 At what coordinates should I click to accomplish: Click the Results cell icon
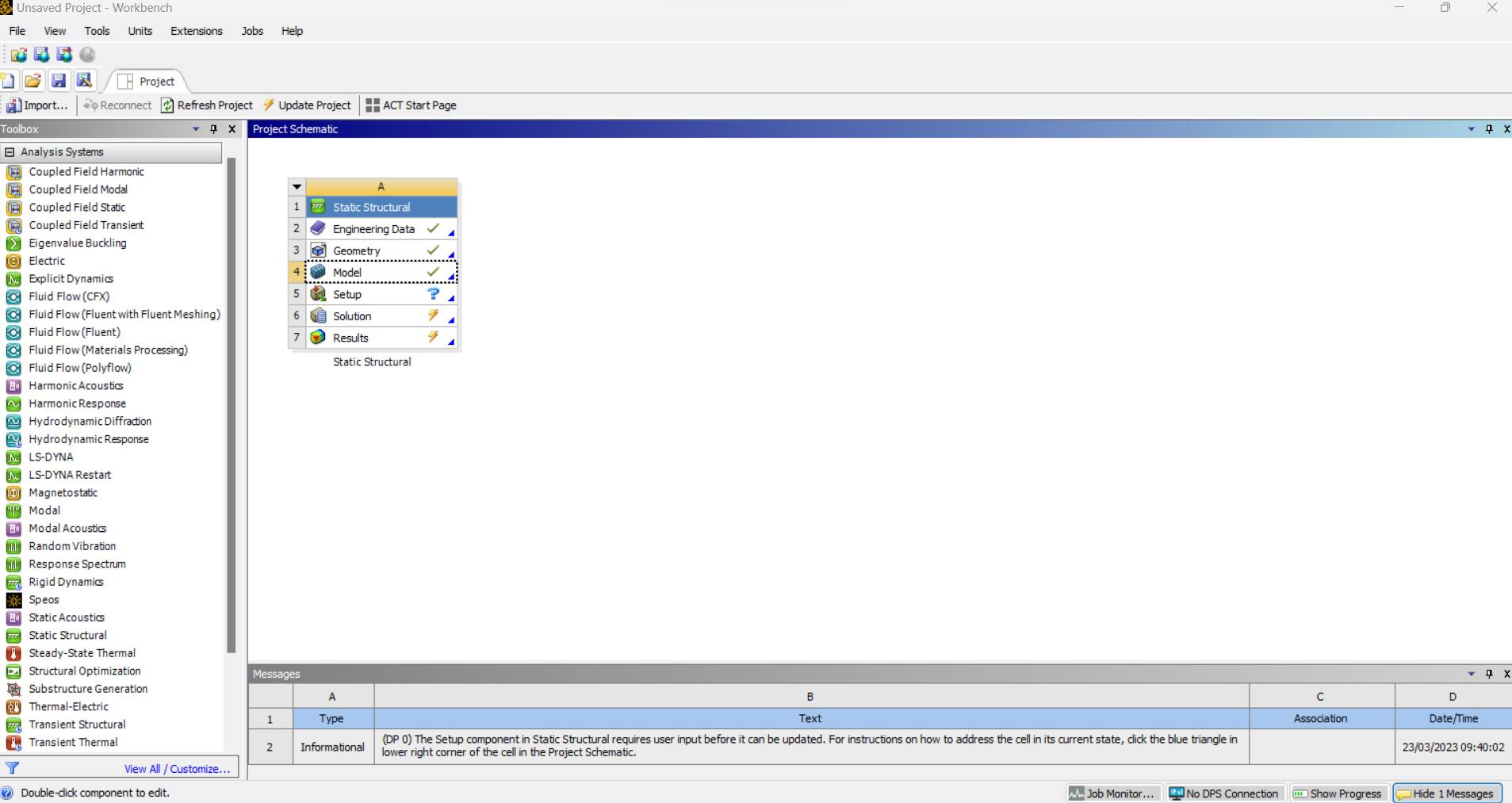[318, 337]
